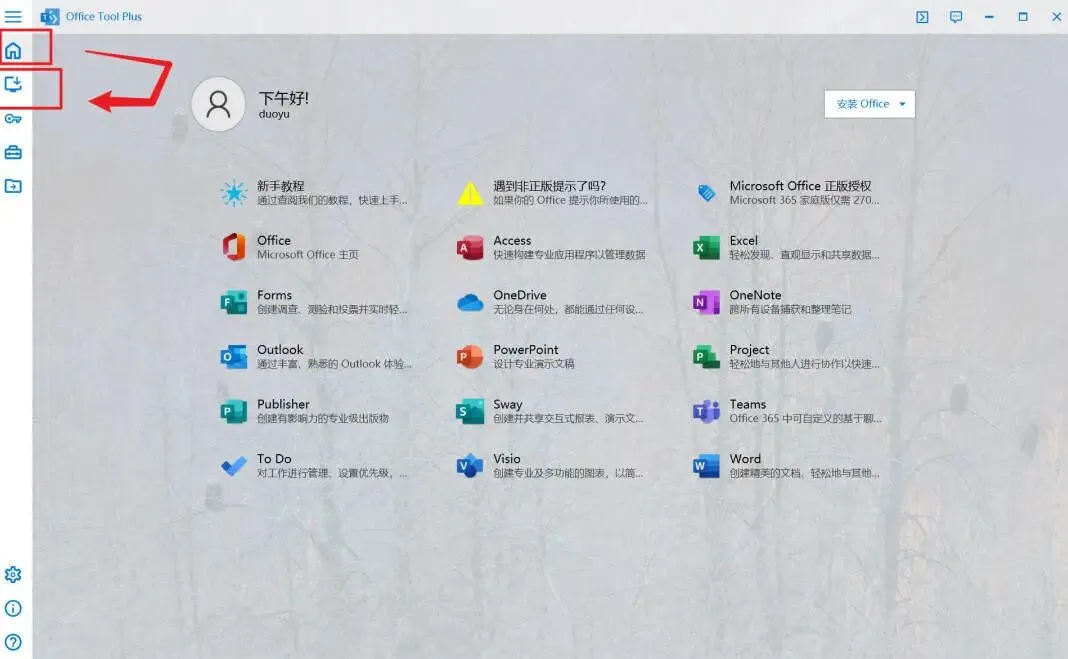Viewport: 1068px width, 659px height.
Task: Click the Sway app icon
Action: click(470, 411)
